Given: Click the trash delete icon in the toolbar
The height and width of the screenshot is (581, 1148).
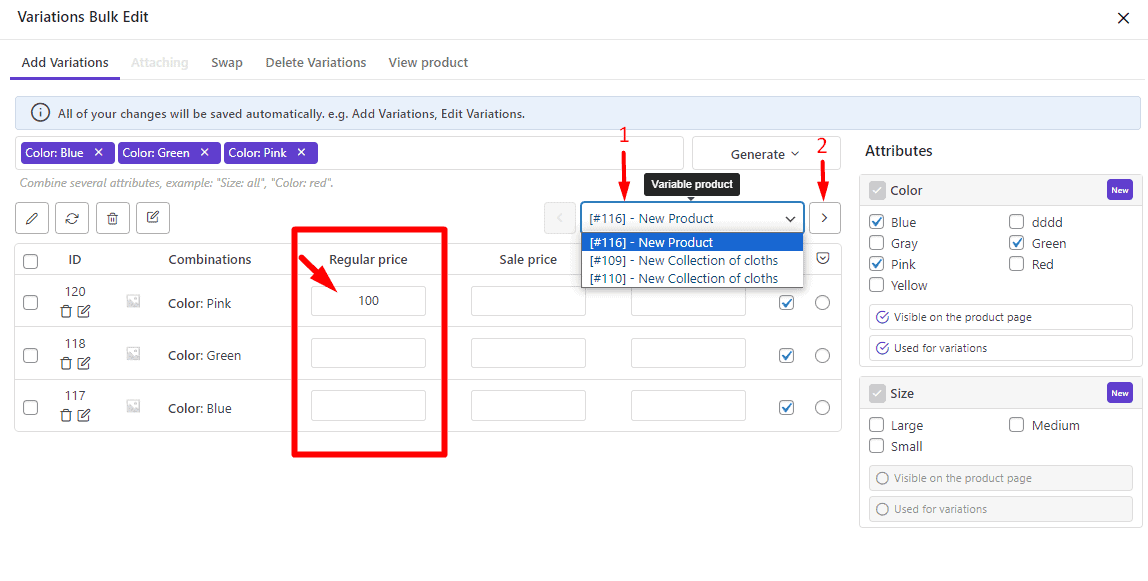Looking at the screenshot, I should pyautogui.click(x=111, y=218).
